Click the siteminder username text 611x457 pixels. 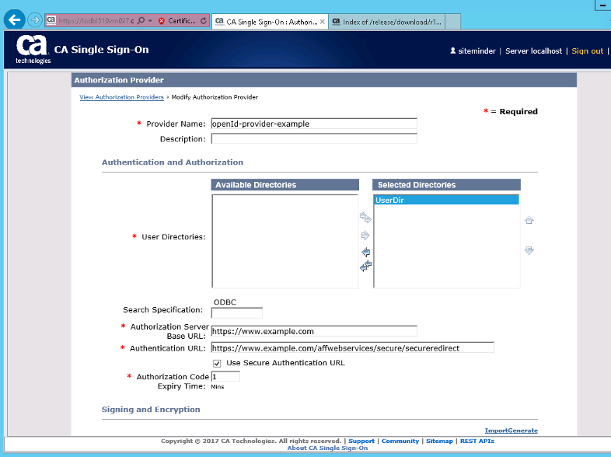tap(477, 51)
